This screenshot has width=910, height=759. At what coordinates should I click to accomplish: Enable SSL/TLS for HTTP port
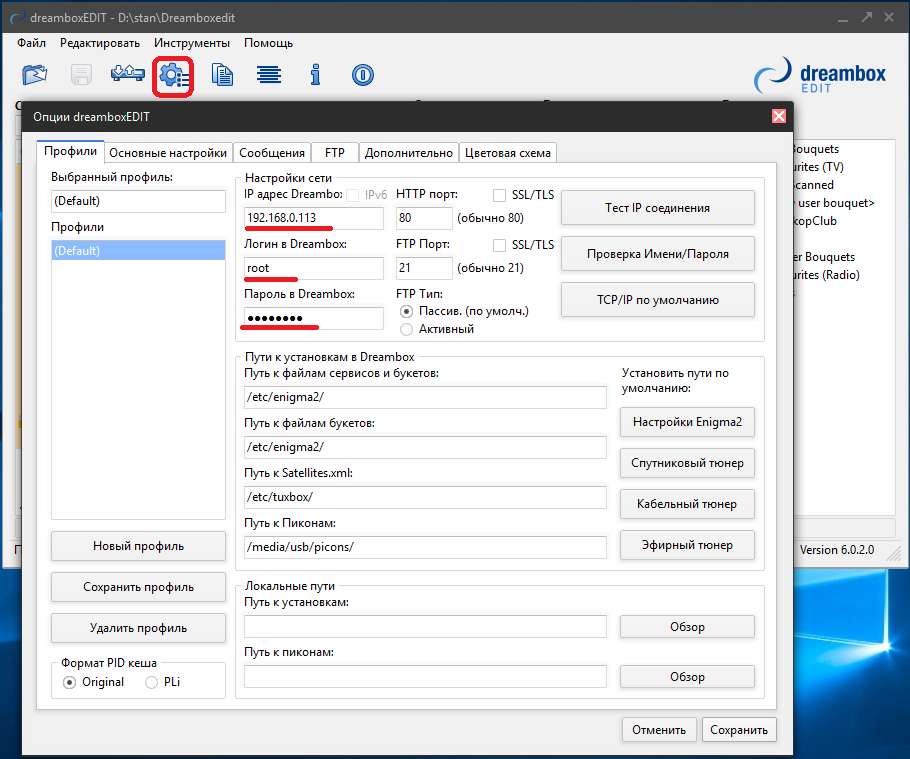point(499,196)
